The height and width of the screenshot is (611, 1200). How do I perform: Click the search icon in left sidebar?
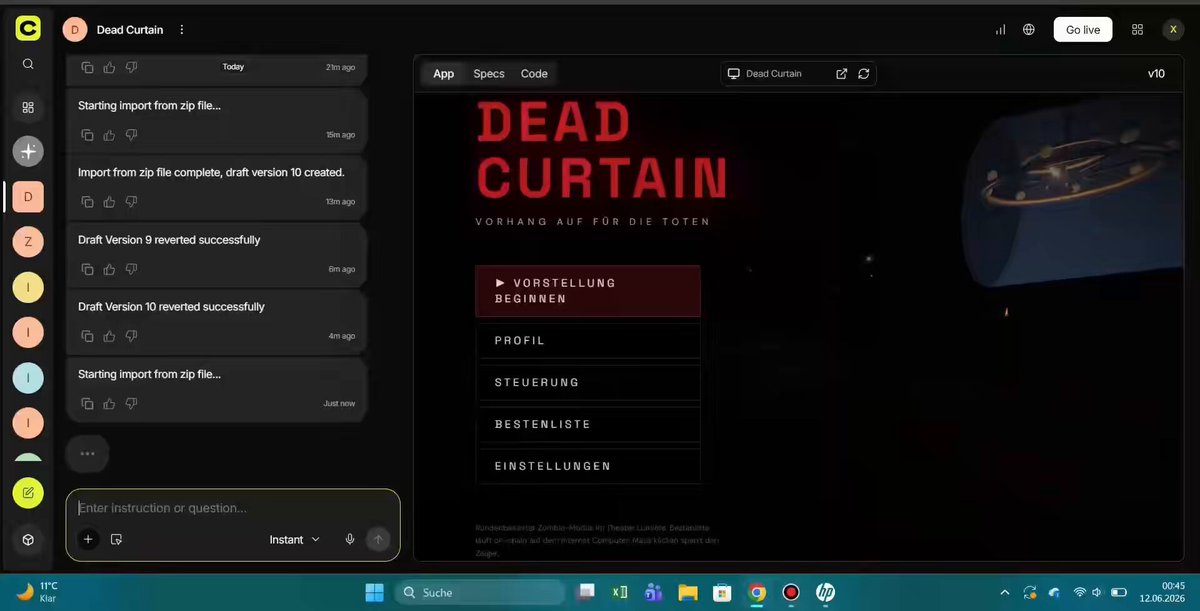tap(28, 64)
